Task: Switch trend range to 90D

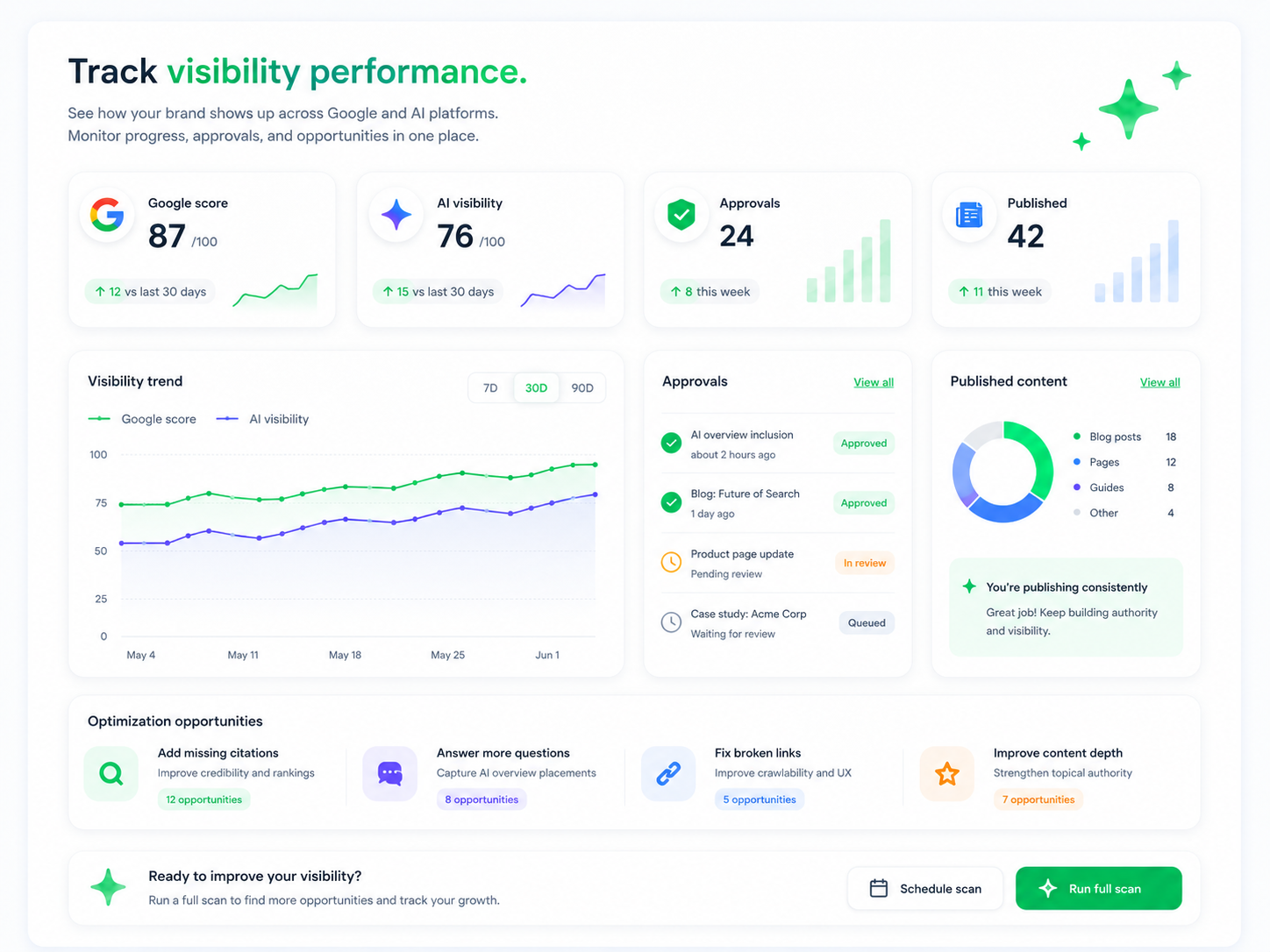Action: [x=582, y=388]
